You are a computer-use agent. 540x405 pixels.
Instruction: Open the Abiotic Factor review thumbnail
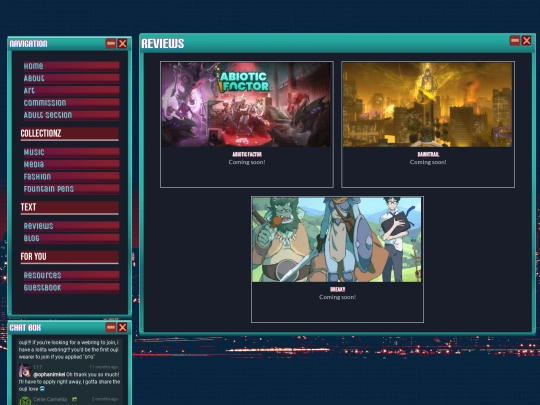pos(247,105)
